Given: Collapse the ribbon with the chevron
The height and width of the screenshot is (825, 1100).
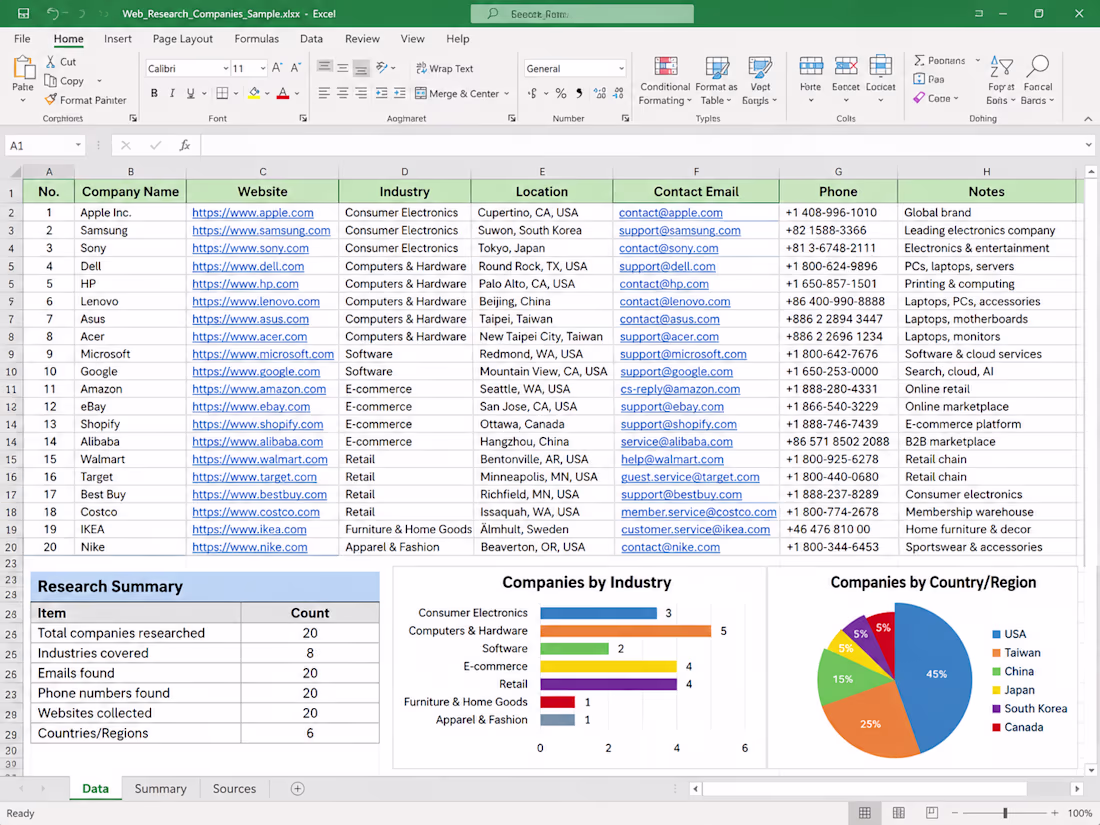Looking at the screenshot, I should (1088, 119).
